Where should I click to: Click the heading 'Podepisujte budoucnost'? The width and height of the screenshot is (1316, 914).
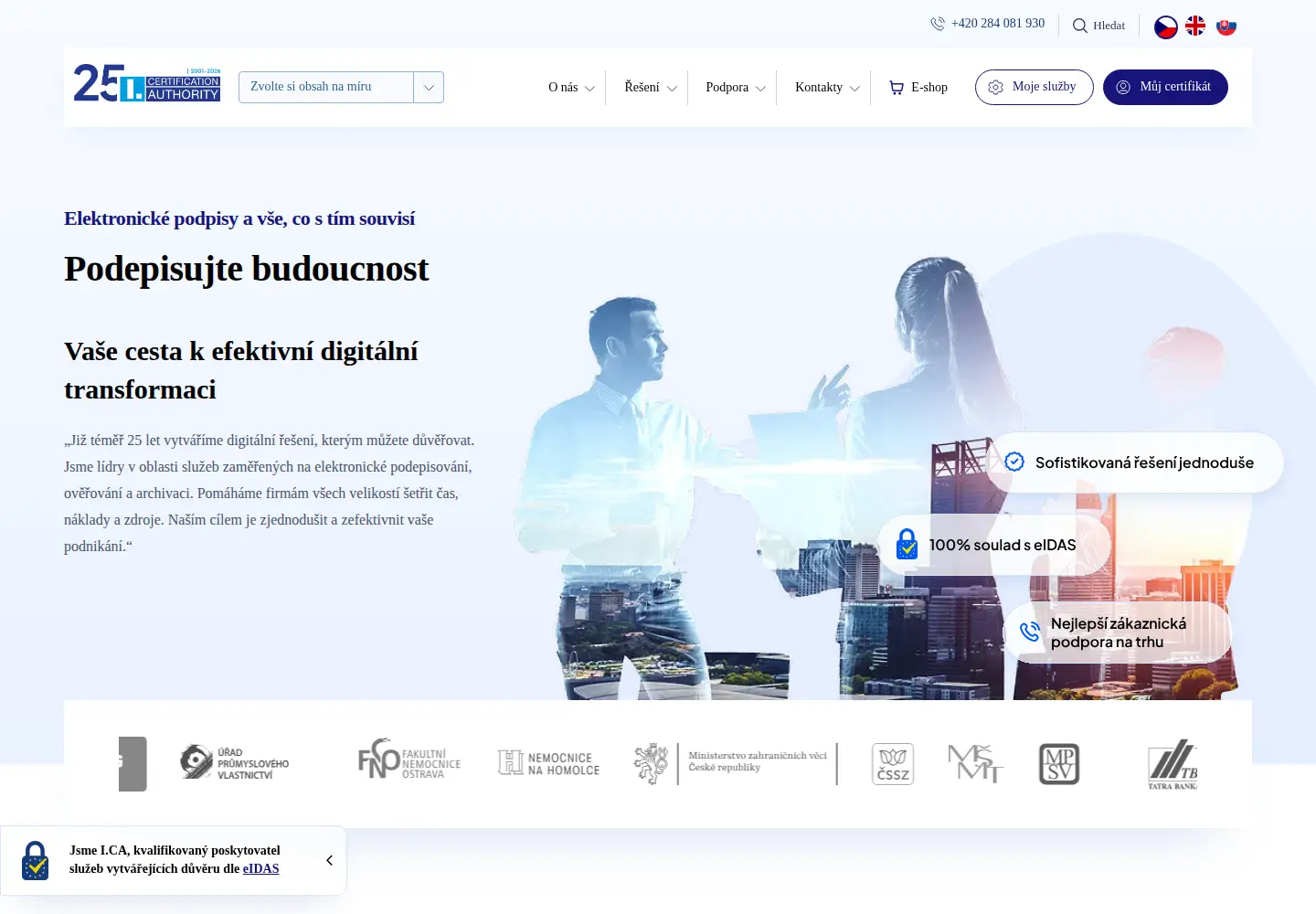(x=247, y=269)
